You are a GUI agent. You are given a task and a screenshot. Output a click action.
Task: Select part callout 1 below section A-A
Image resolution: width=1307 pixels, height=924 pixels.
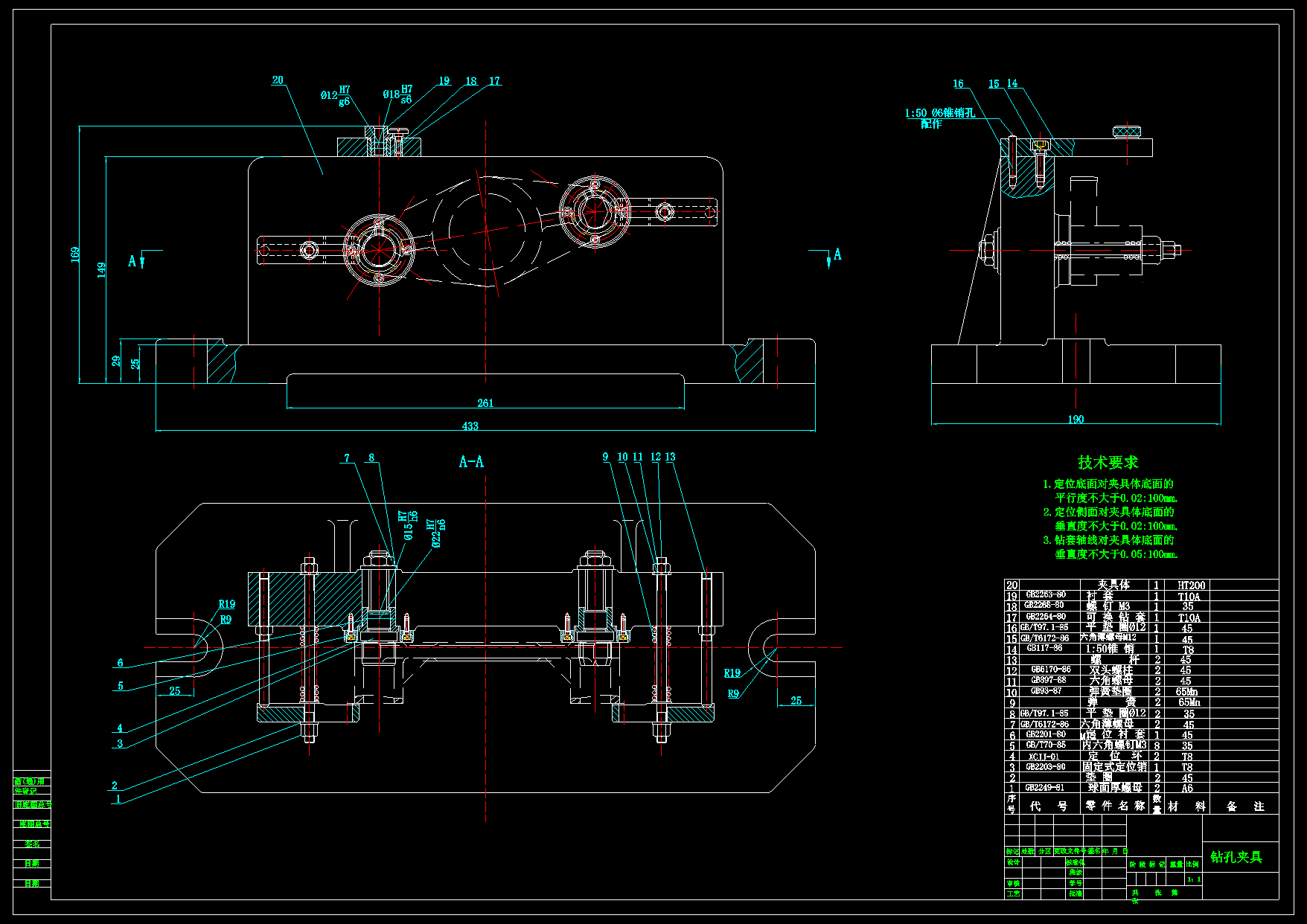118,800
